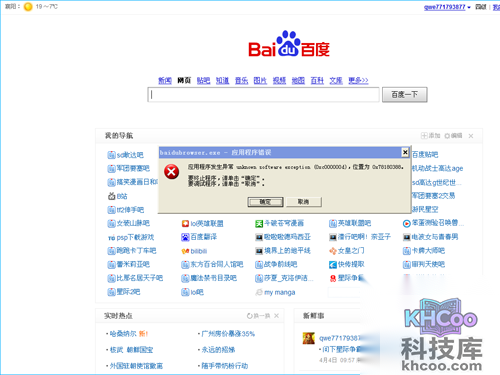This screenshot has height=375, width=500.
Task: Click the 更多>> link
Action: click(x=358, y=80)
